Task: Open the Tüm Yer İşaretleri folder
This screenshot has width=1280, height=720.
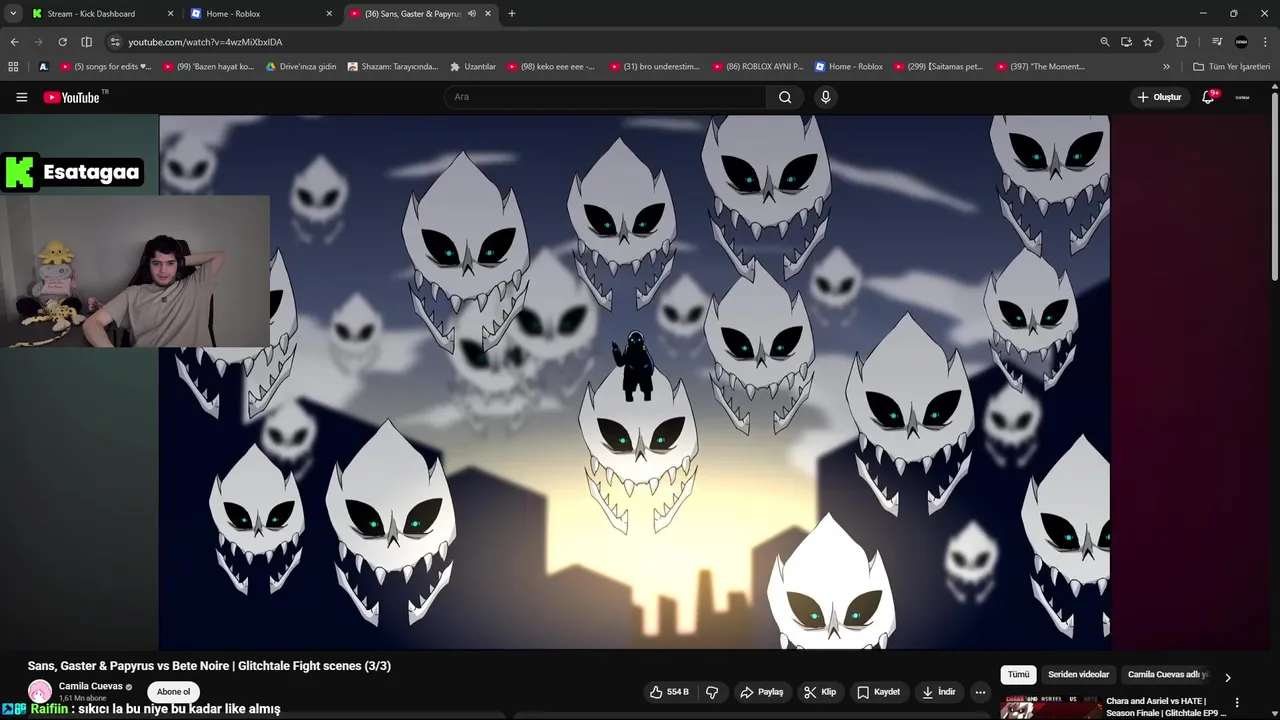Action: point(1231,67)
